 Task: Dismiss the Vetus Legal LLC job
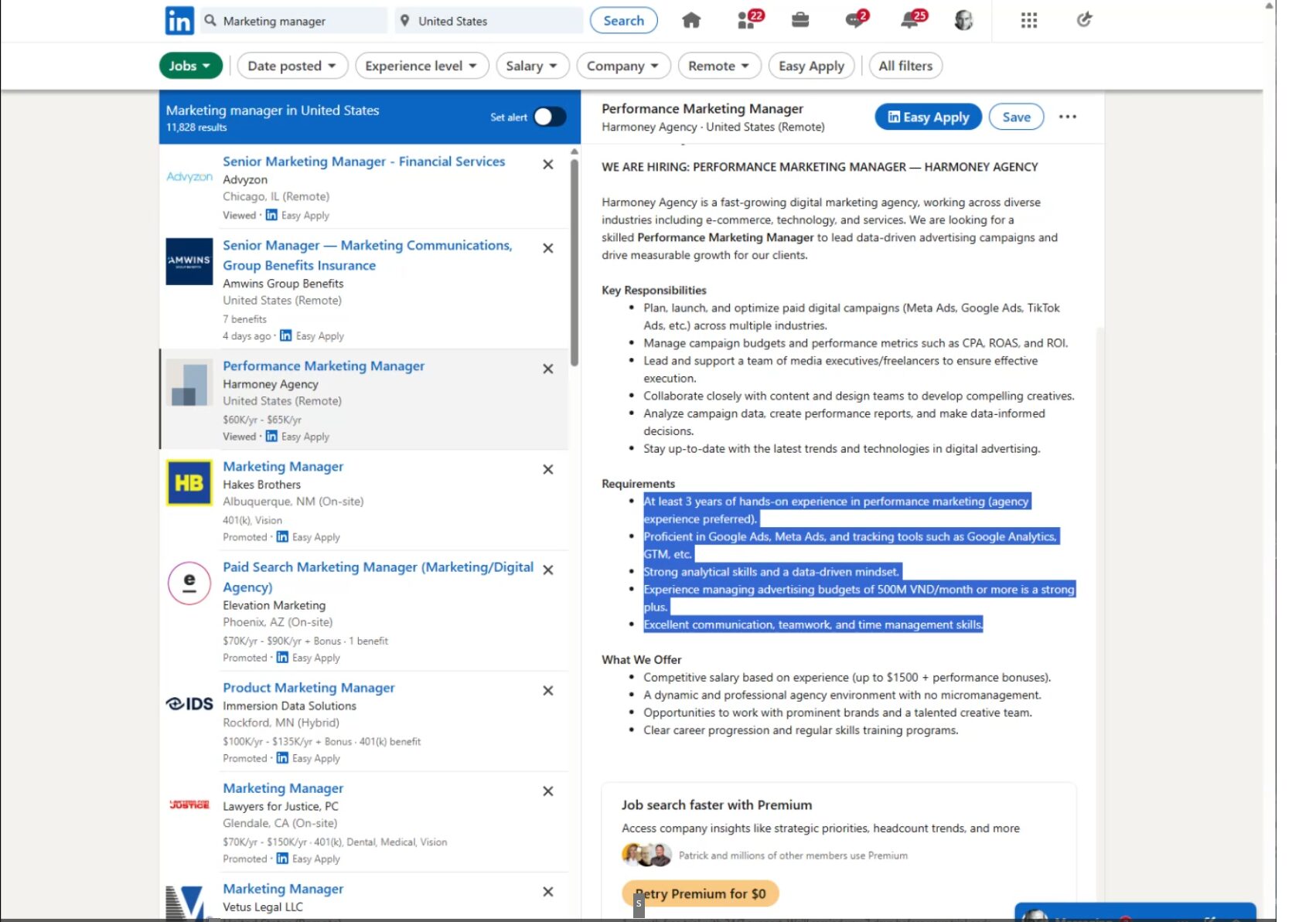tap(548, 891)
